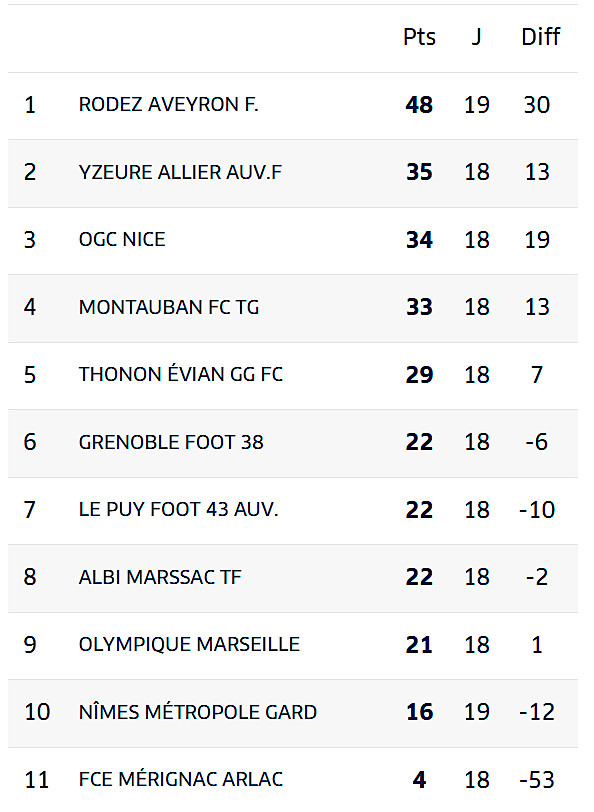
Task: Click the ALBI MARSSAC TF team name
Action: click(160, 577)
